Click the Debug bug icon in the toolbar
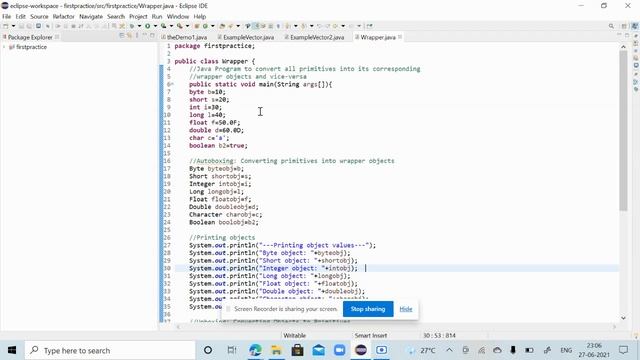 pyautogui.click(x=132, y=26)
